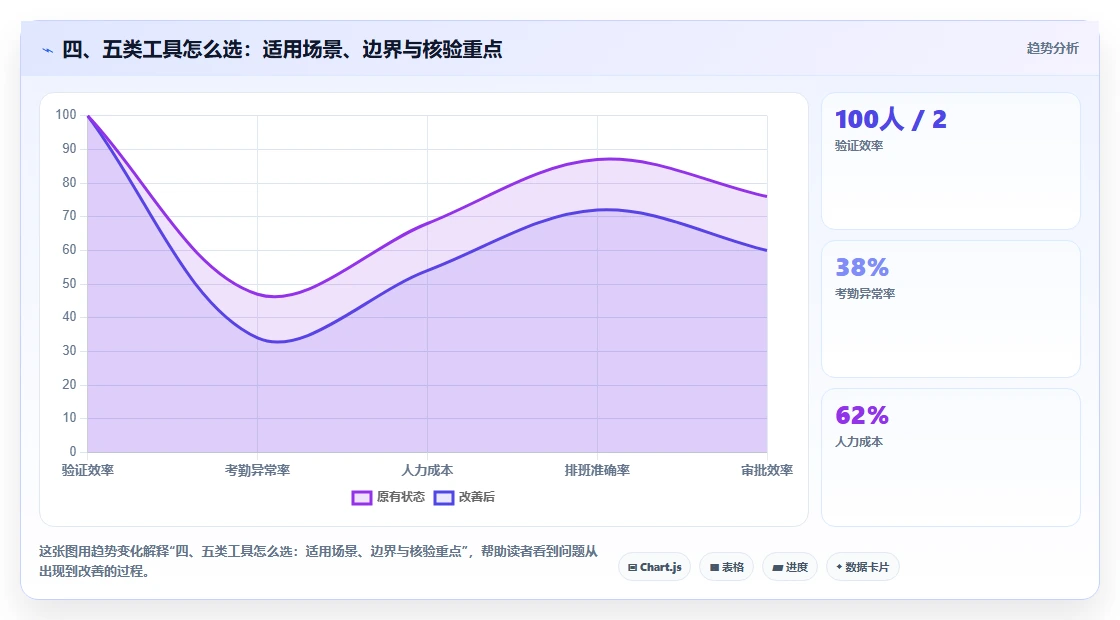Toggle the 原有状态 legend swatch
Viewport: 1120px width, 620px height.
[361, 497]
